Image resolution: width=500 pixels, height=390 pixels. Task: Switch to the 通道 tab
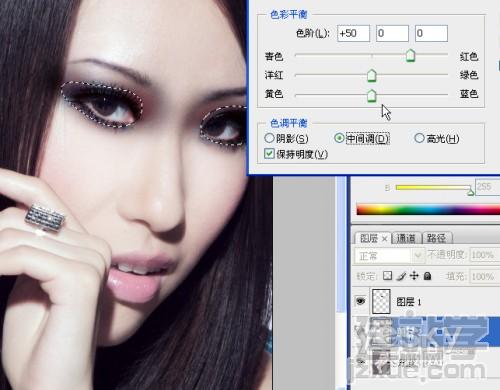coord(406,238)
